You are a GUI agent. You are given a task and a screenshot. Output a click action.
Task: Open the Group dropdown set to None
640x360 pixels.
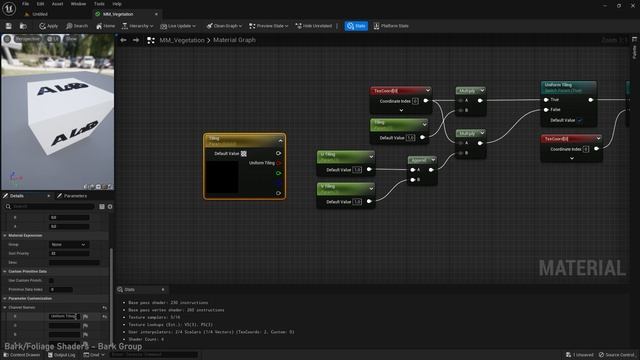tap(69, 244)
